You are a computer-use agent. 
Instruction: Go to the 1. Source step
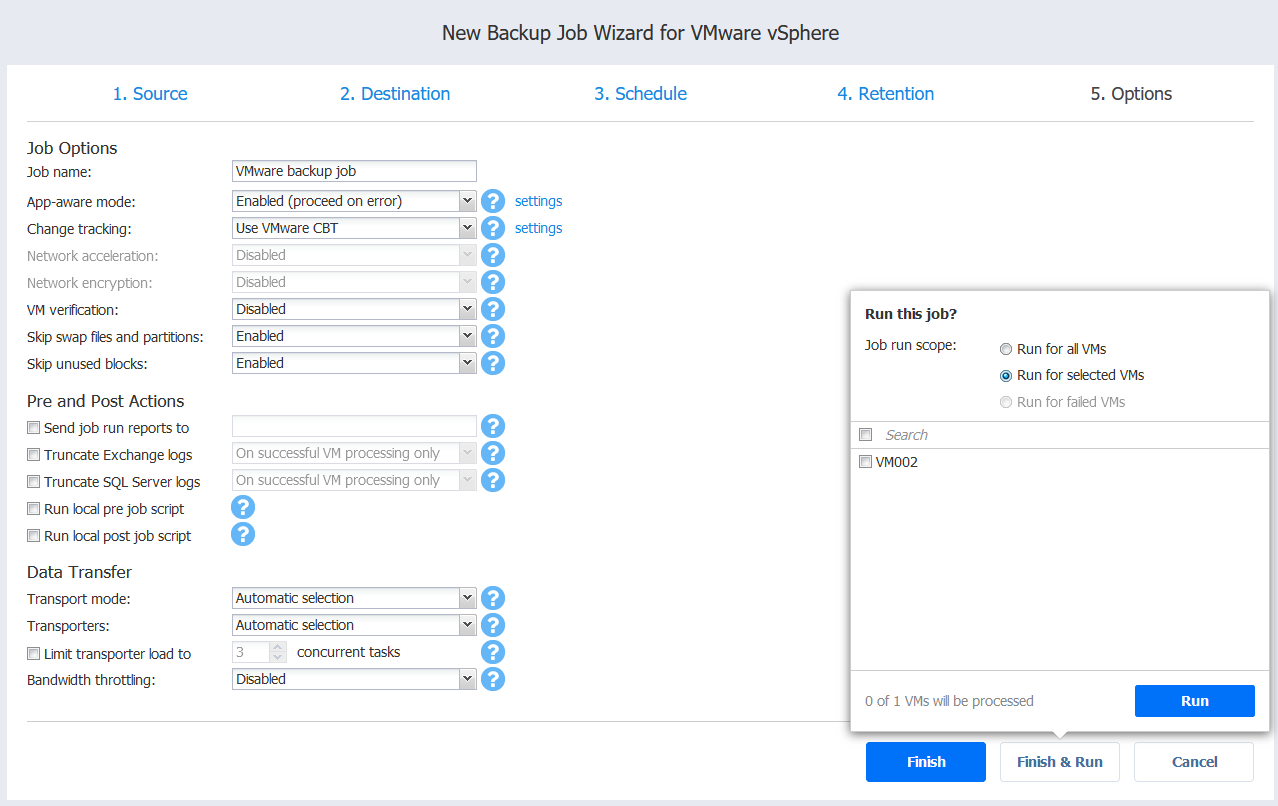click(150, 94)
